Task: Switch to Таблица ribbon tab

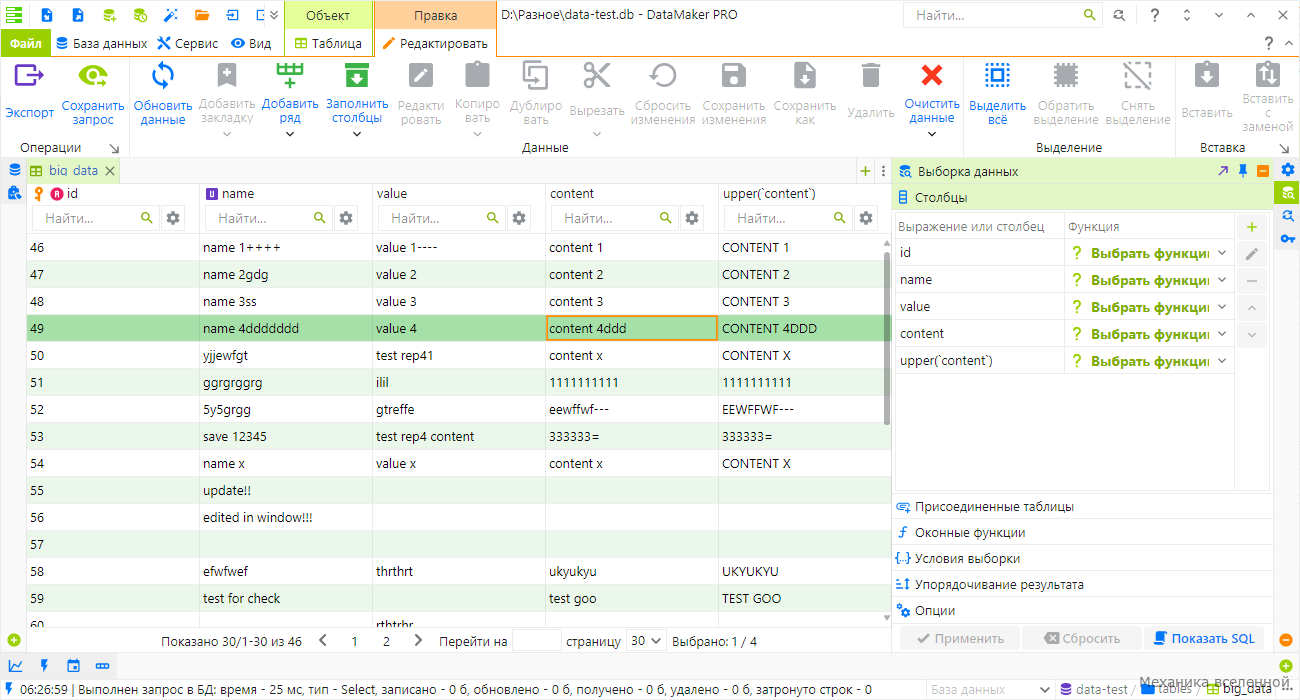Action: point(328,43)
